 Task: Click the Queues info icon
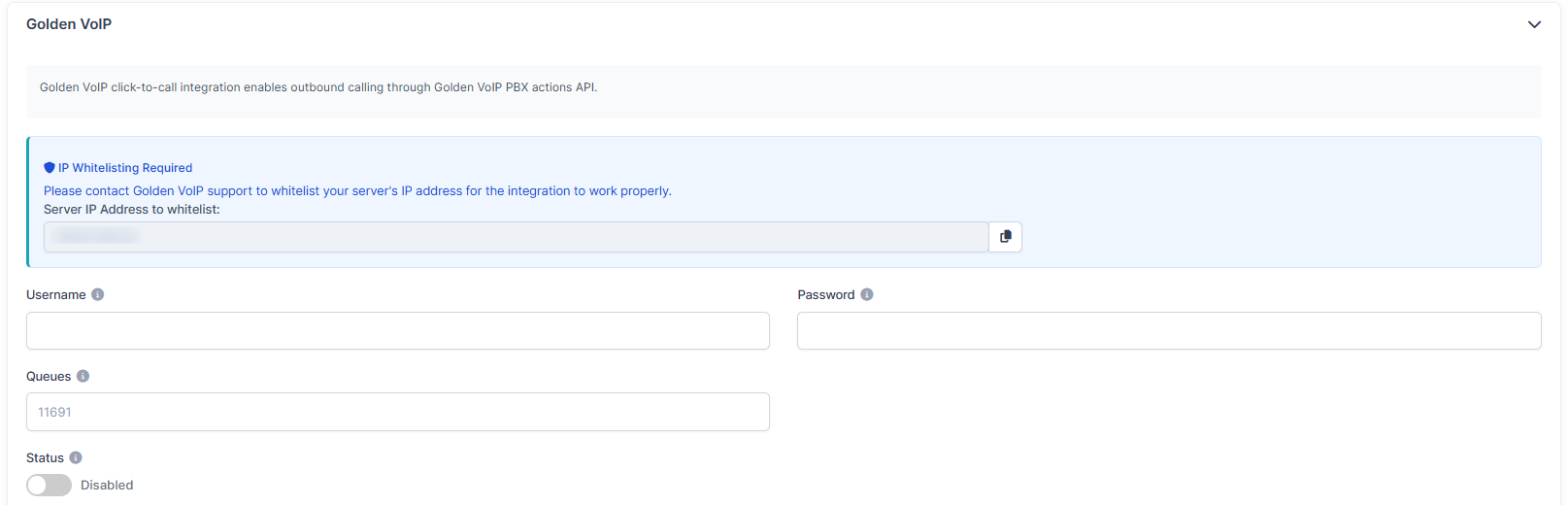coord(83,376)
